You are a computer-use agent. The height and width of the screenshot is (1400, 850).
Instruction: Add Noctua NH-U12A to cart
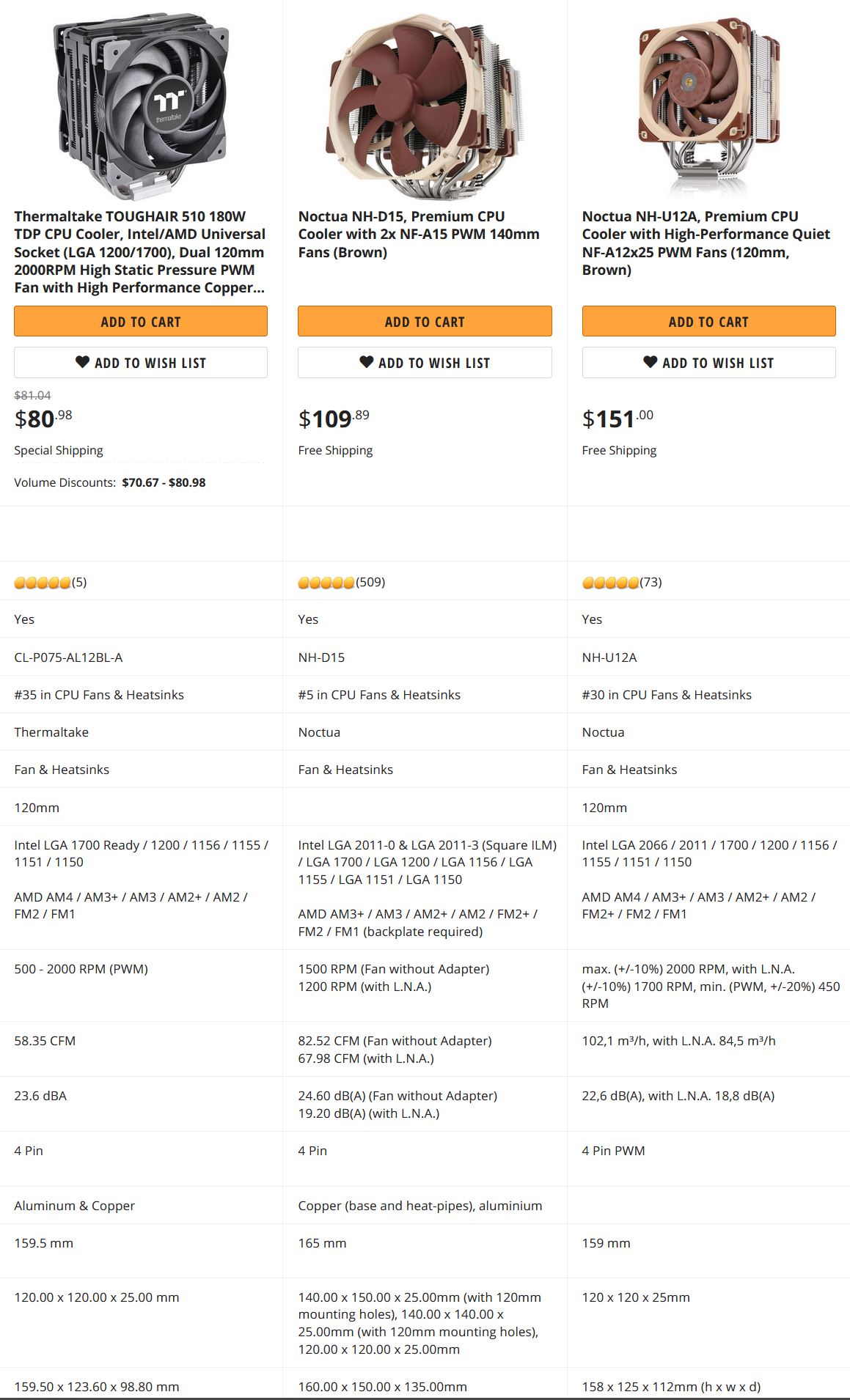pyautogui.click(x=708, y=322)
